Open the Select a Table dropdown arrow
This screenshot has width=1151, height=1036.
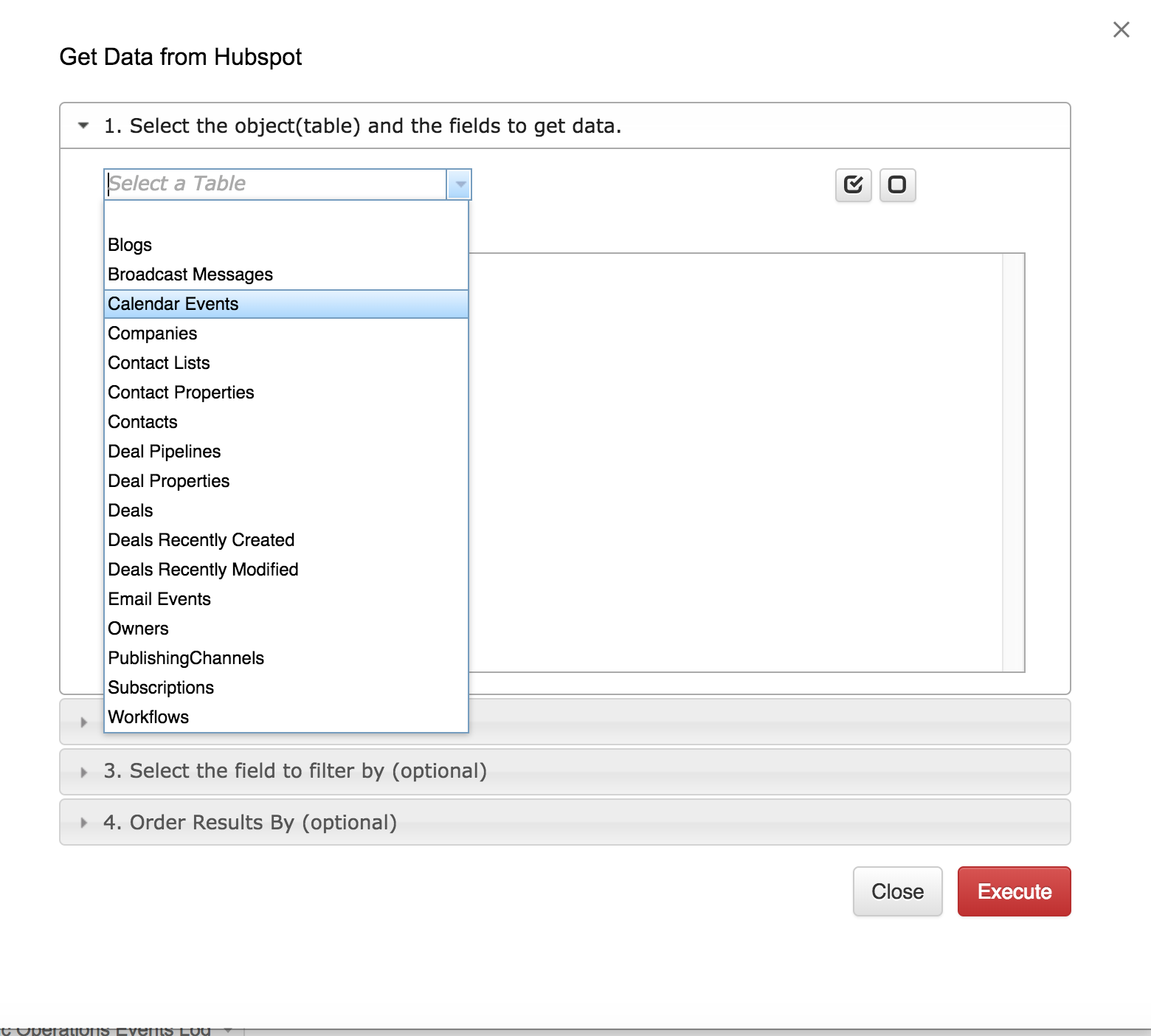460,184
